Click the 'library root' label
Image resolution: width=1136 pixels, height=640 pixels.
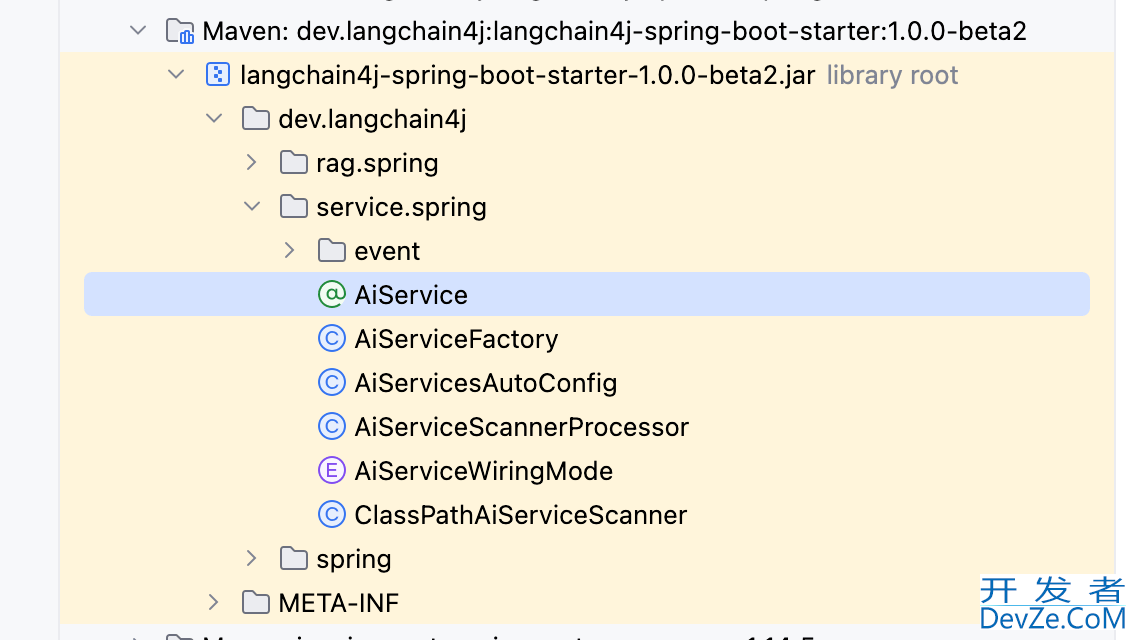pyautogui.click(x=893, y=75)
